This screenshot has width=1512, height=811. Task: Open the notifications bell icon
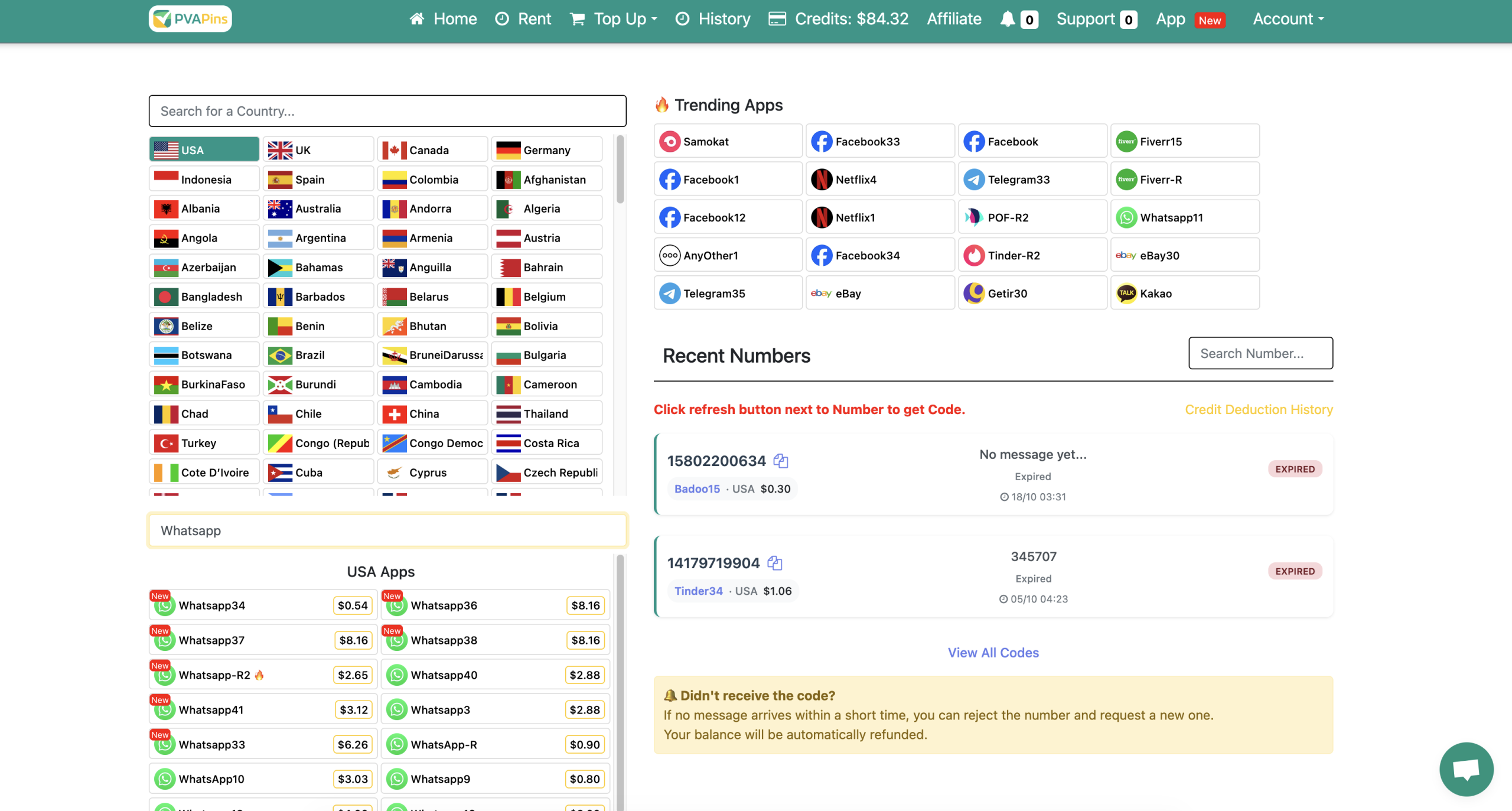pyautogui.click(x=1008, y=19)
